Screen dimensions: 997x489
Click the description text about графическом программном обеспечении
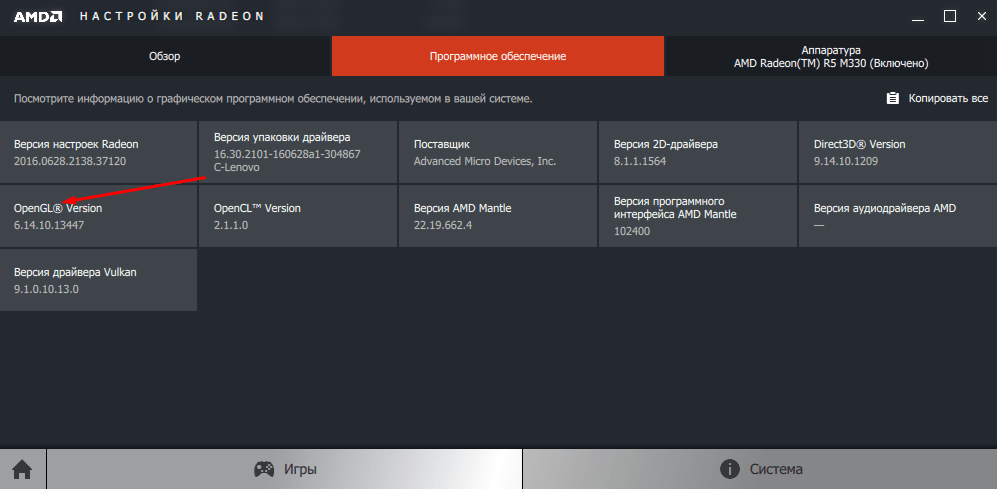click(273, 99)
